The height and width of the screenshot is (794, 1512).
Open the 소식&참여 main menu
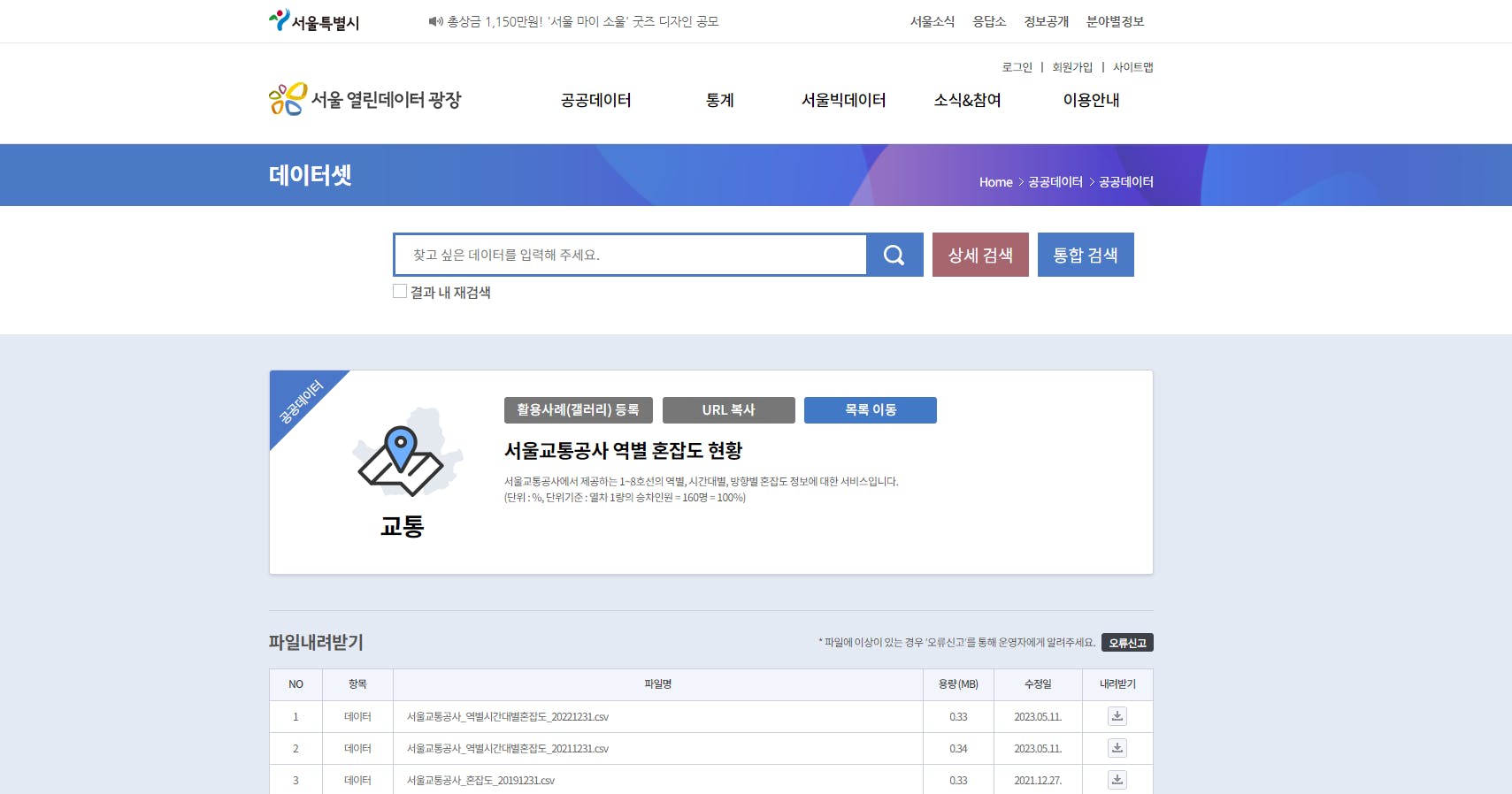(968, 100)
